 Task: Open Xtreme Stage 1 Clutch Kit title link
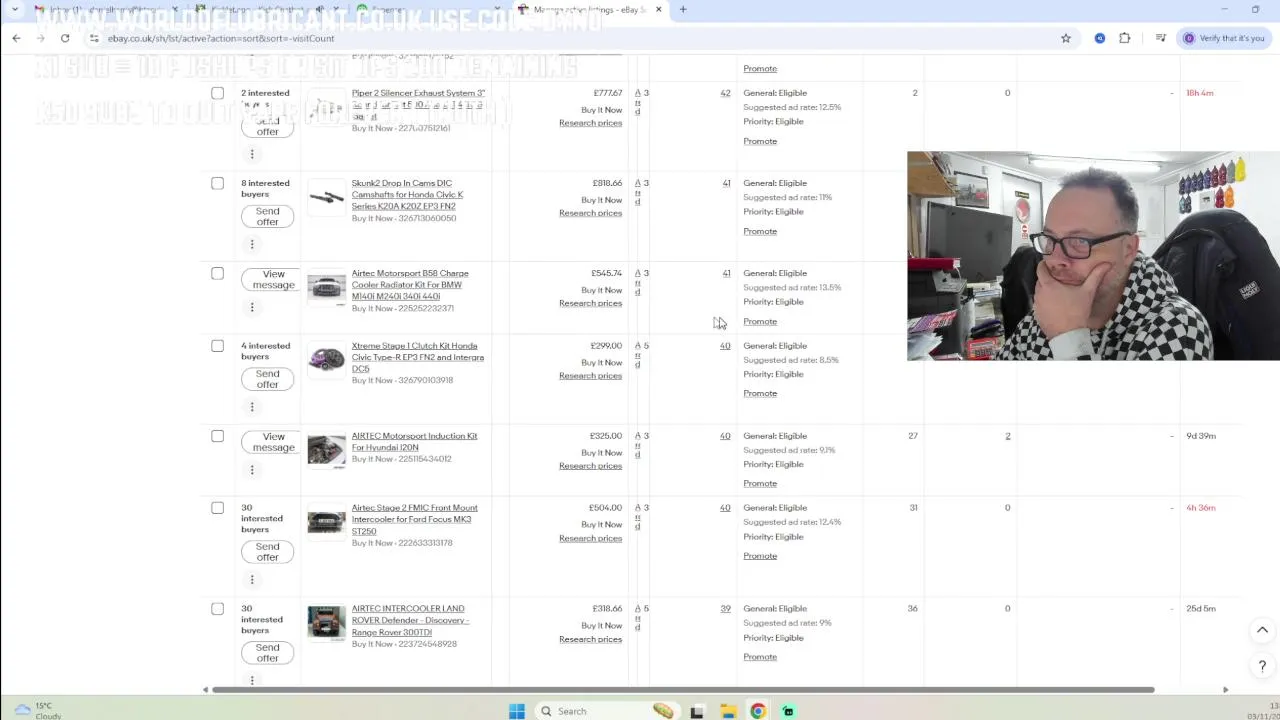tap(418, 357)
